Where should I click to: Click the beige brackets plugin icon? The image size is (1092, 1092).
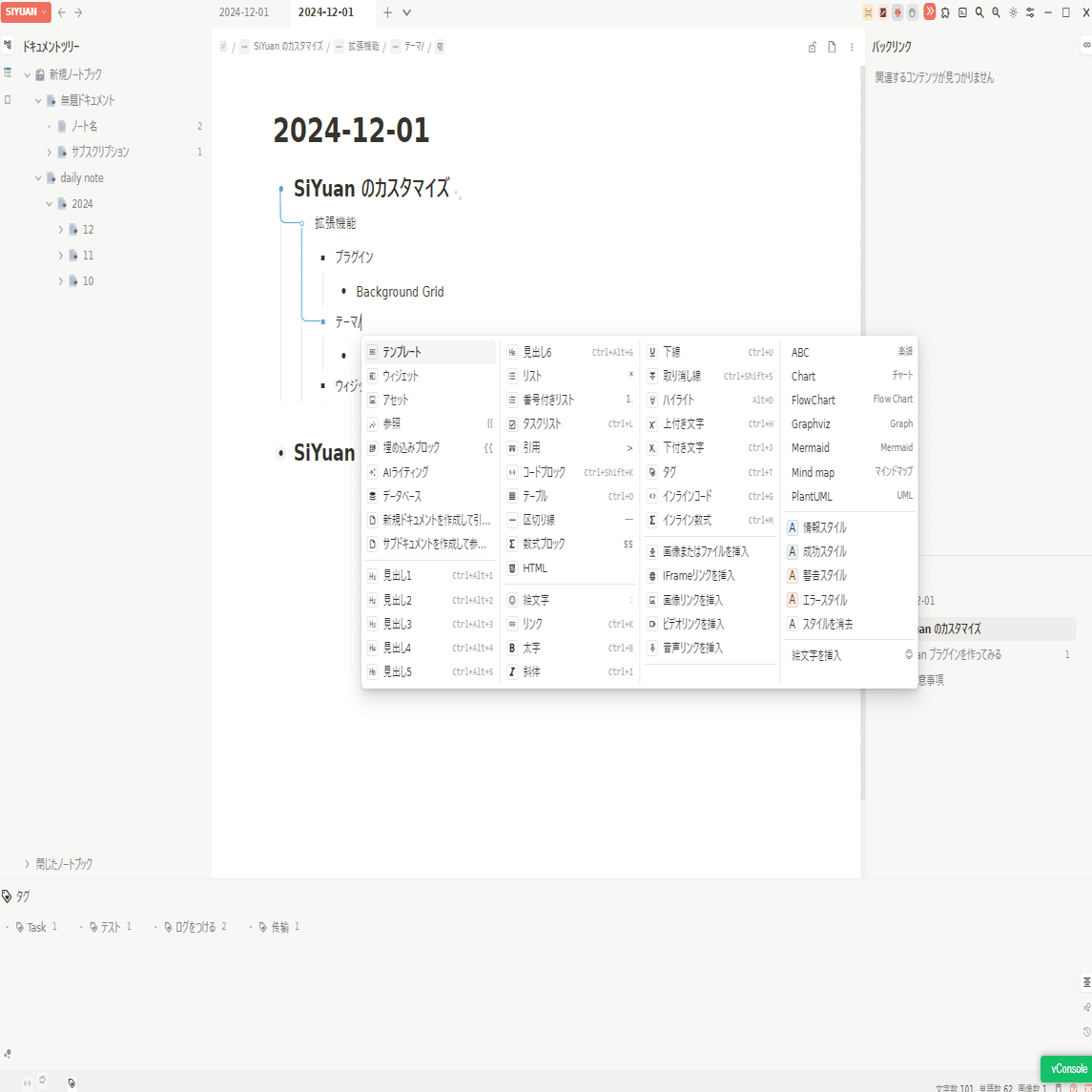[x=868, y=12]
